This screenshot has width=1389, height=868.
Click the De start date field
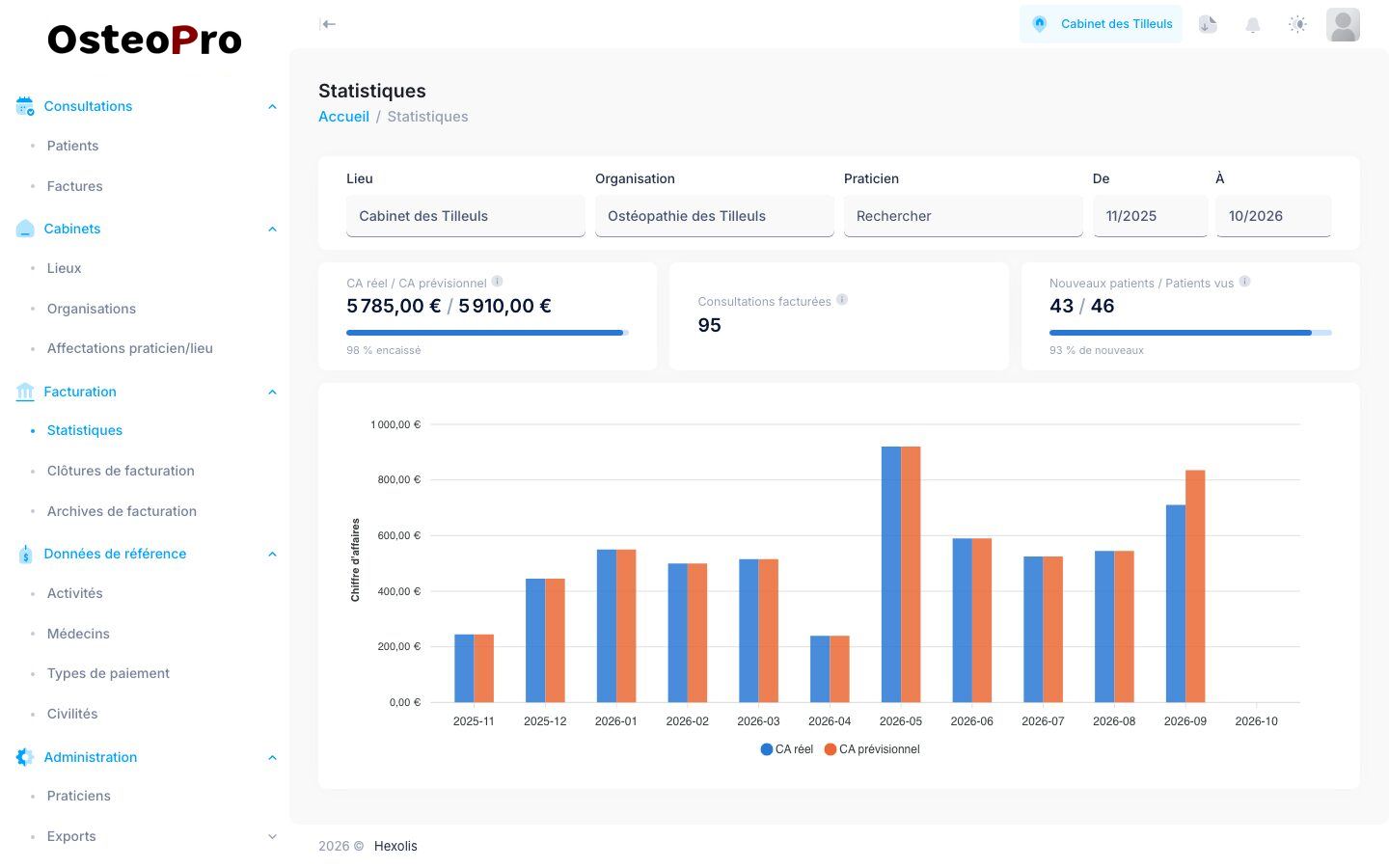(x=1150, y=216)
